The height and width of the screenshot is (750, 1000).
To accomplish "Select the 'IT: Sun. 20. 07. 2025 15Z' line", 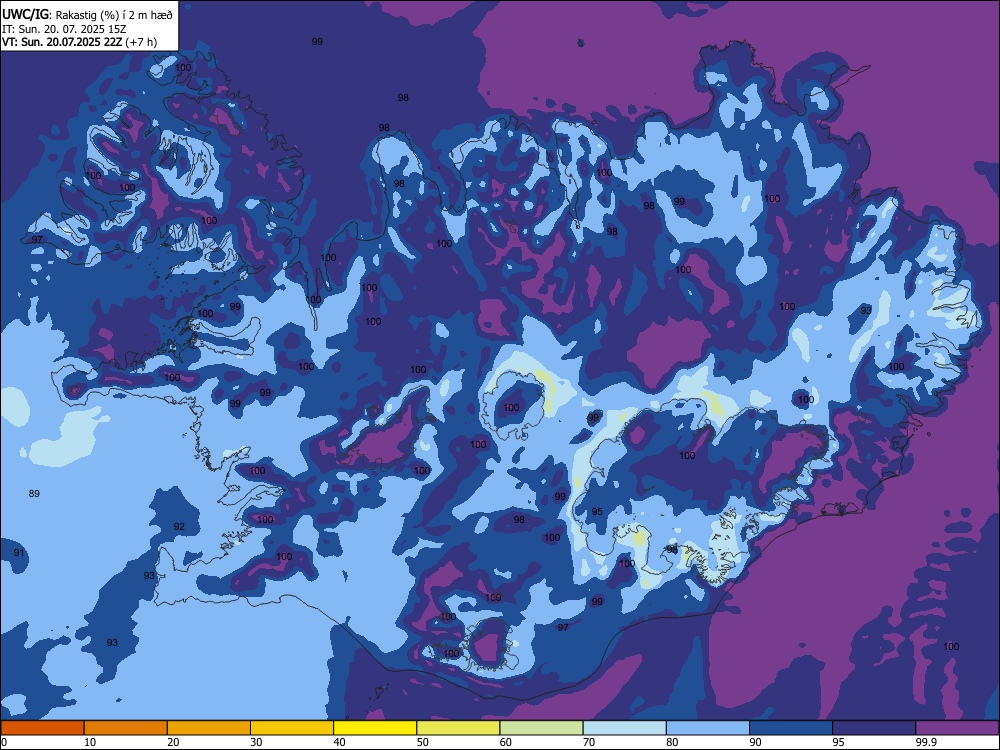I will (64, 29).
